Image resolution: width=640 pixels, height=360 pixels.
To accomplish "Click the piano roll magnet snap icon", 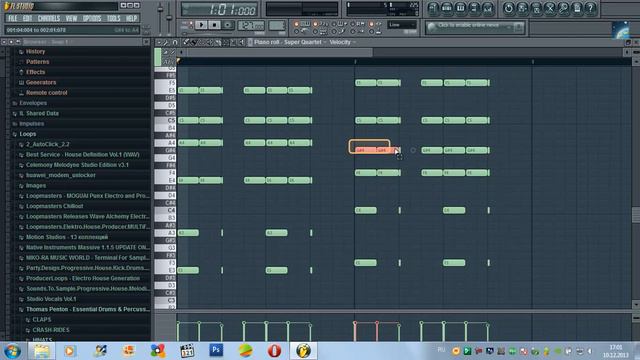I will coord(175,42).
